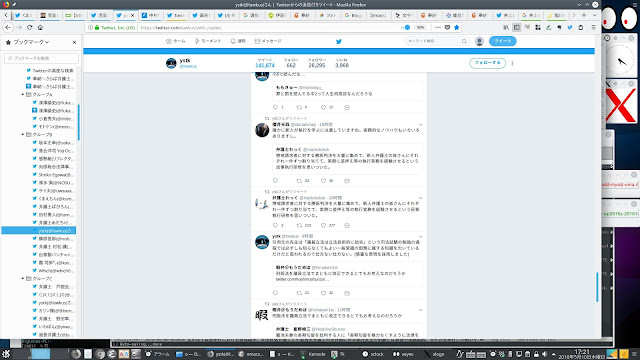640x360 pixels.
Task: Click the page vertical scrollbar thumb
Action: tap(597, 287)
